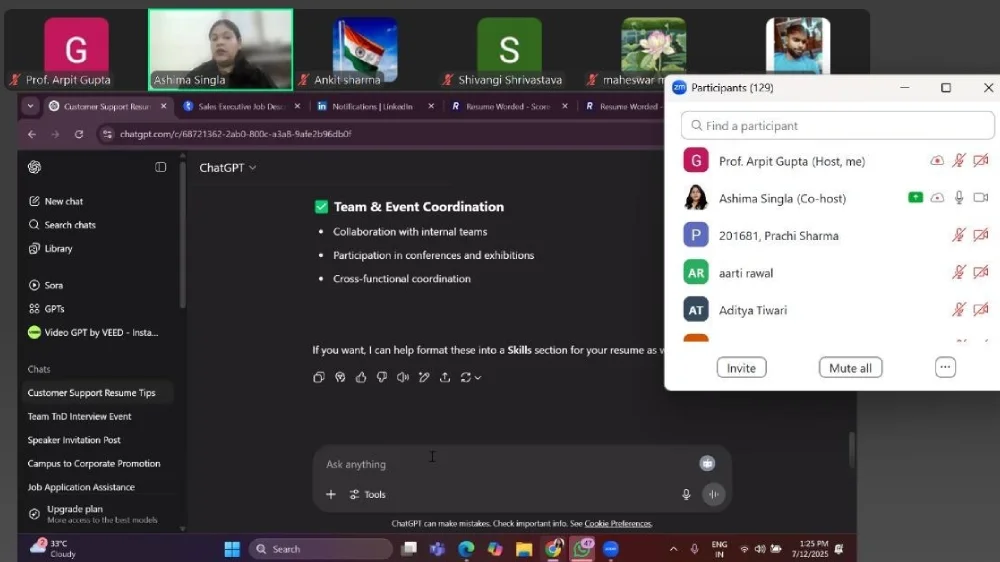The image size is (1000, 562).
Task: Toggle Ashima Singla's microphone in participants list
Action: [959, 198]
